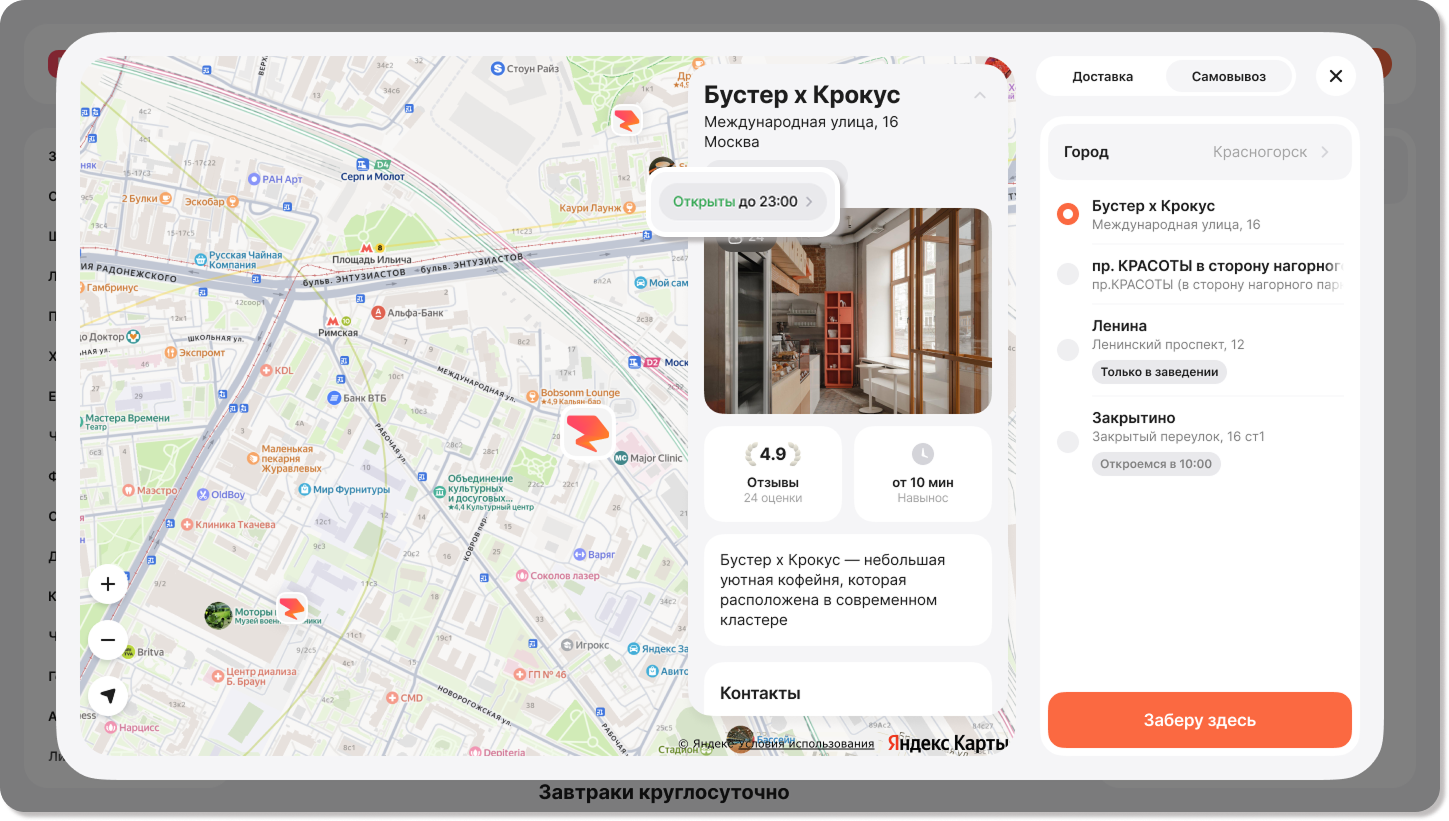Choose the Закрытино location radio button
Viewport: 1449px width, 821px height.
point(1068,442)
